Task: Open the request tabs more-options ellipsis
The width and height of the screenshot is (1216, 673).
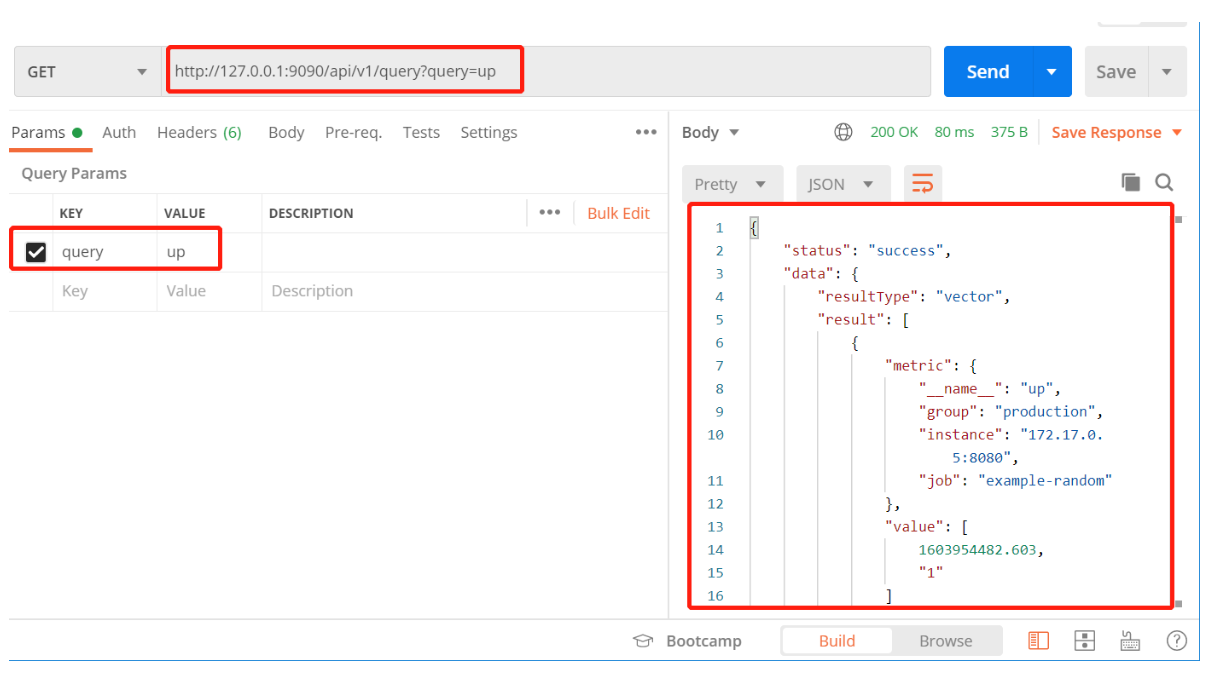Action: [646, 132]
